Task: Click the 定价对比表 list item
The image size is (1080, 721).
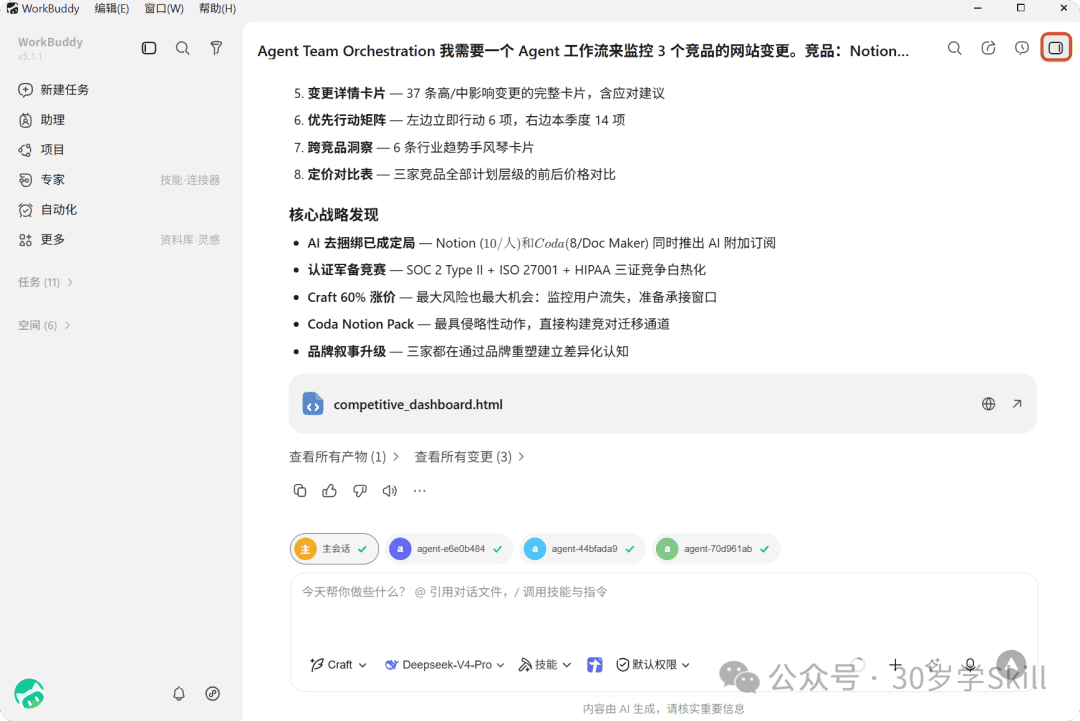Action: click(454, 174)
